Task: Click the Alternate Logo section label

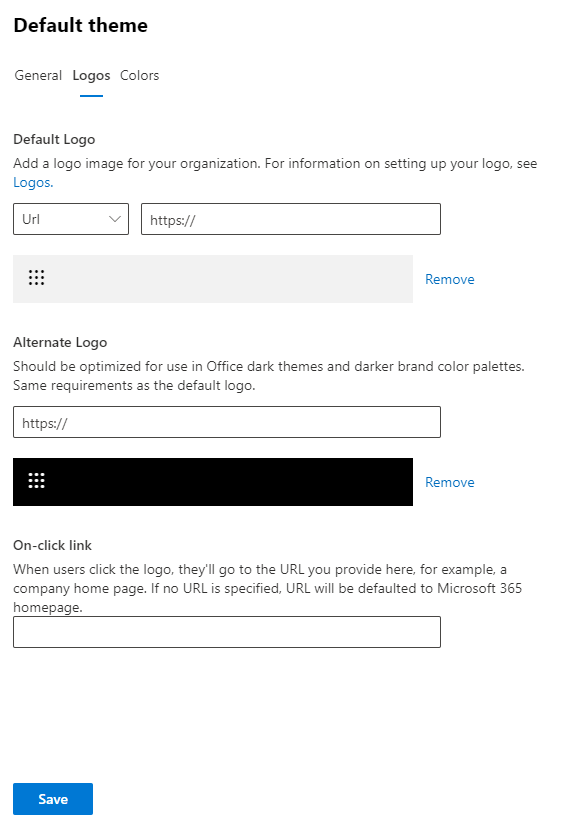Action: click(60, 343)
